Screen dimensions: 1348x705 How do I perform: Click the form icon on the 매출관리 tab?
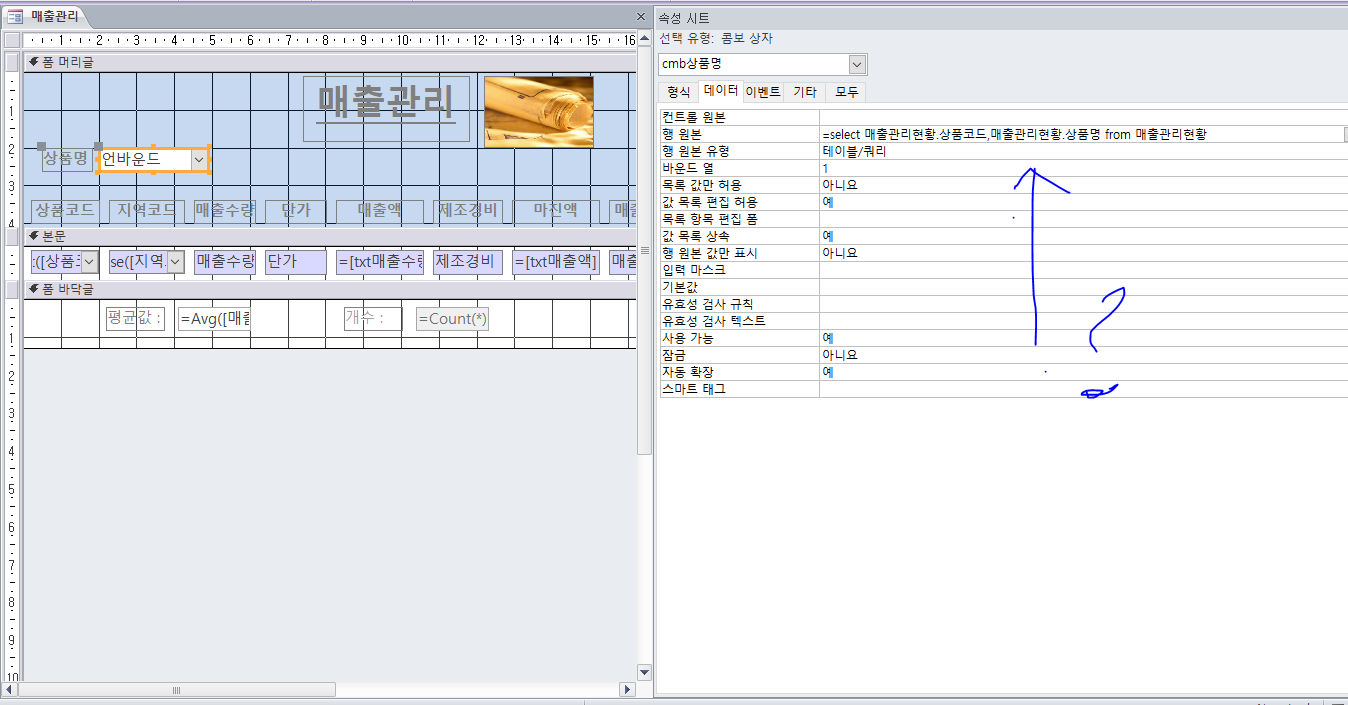[15, 16]
